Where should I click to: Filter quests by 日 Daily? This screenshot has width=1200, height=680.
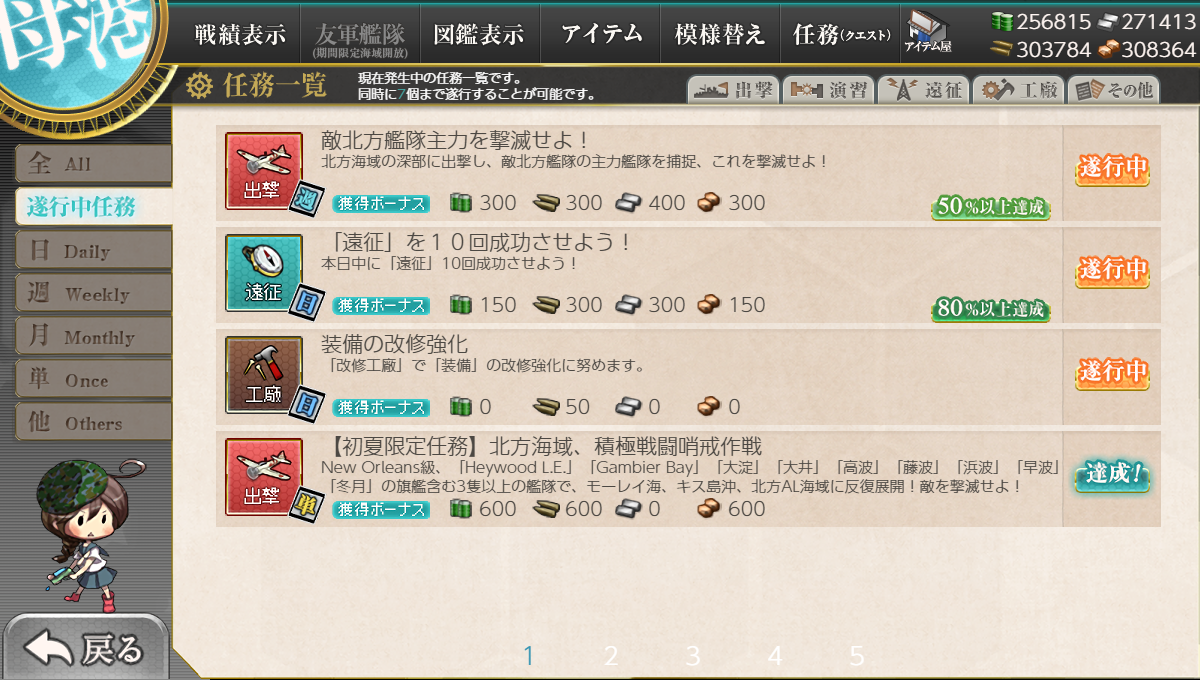click(93, 250)
